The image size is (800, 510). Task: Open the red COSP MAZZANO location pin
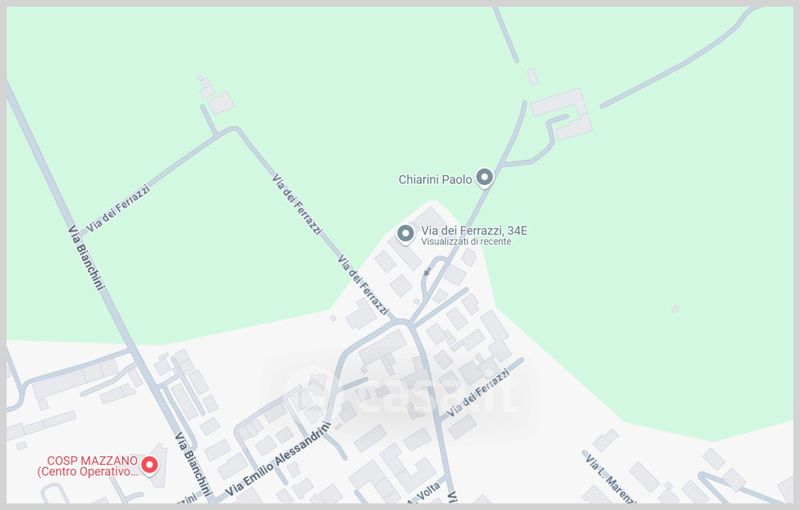coord(149,465)
